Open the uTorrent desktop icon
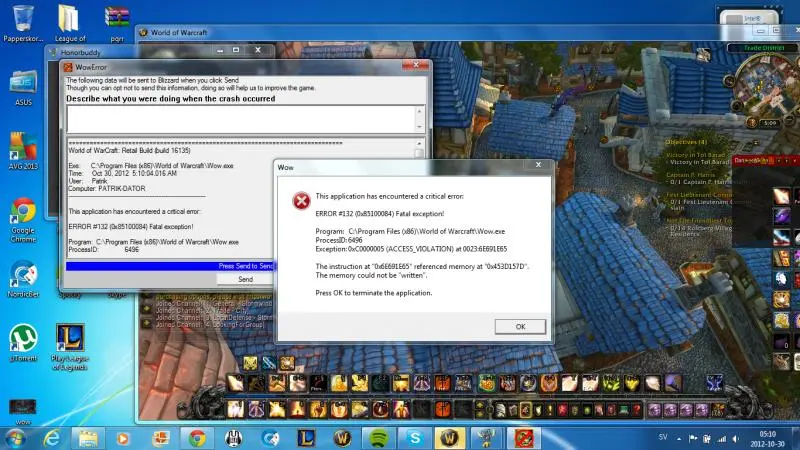 (x=23, y=343)
